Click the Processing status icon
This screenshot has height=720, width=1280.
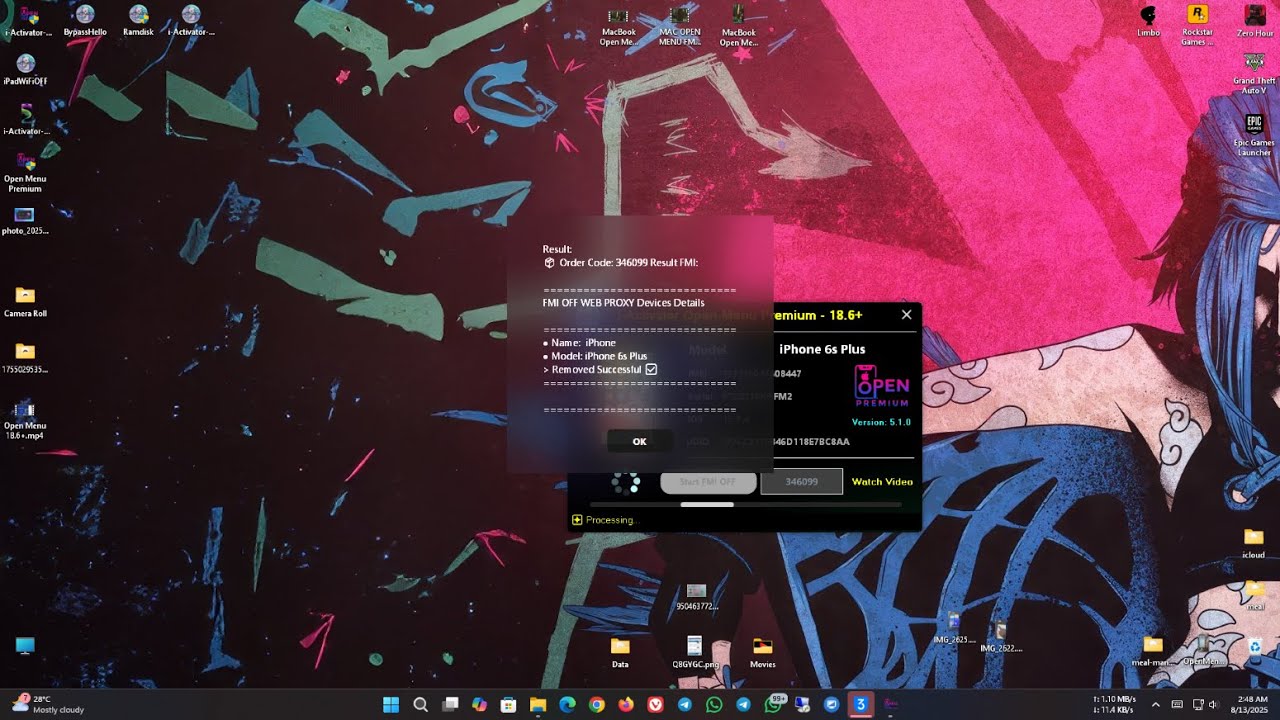[x=577, y=520]
